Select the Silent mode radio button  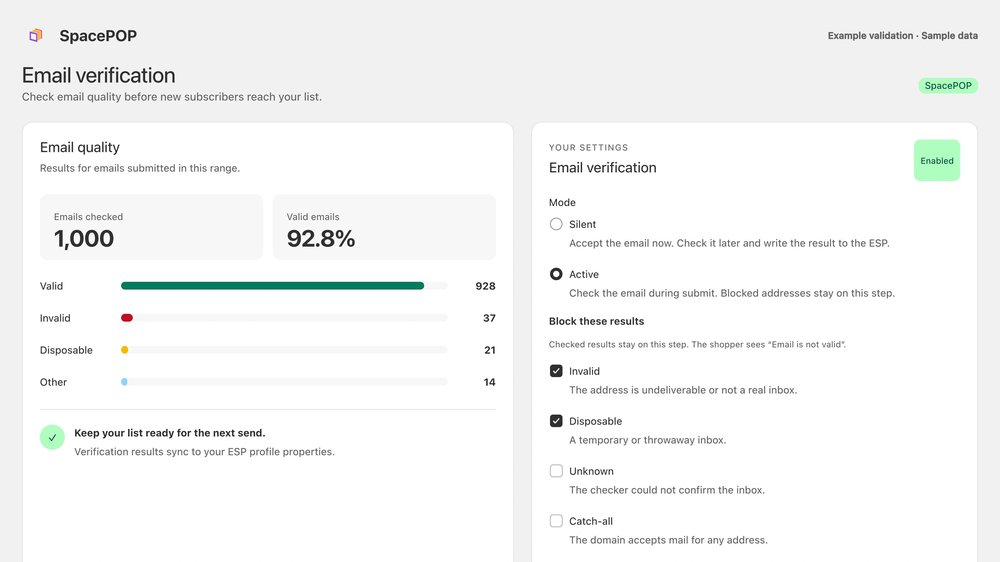tap(556, 224)
